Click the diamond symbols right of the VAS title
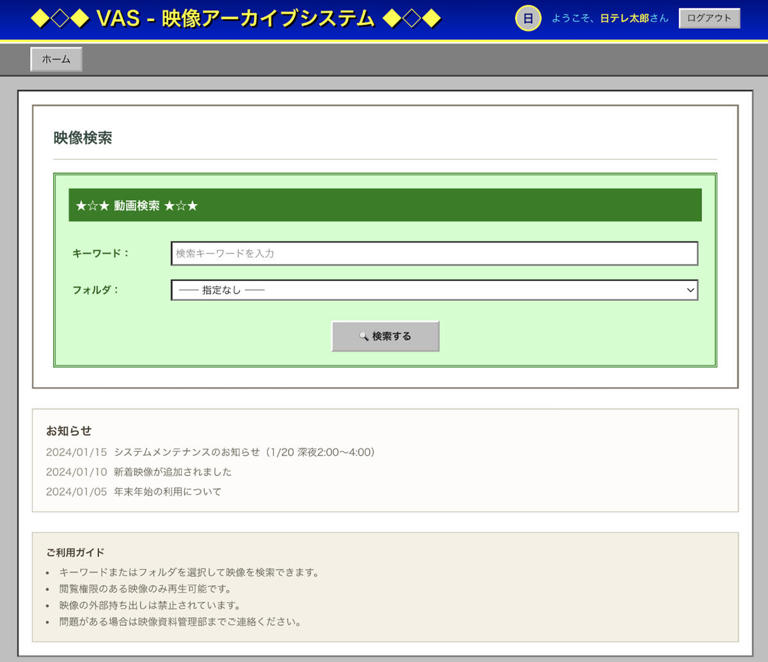The image size is (768, 662). [412, 18]
